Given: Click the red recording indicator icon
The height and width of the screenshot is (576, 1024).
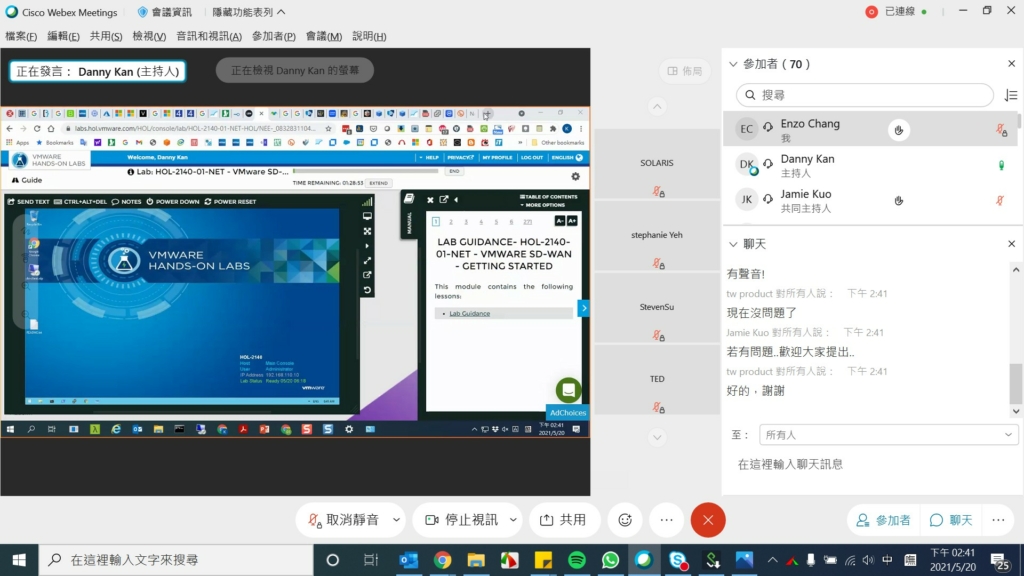Looking at the screenshot, I should click(871, 12).
